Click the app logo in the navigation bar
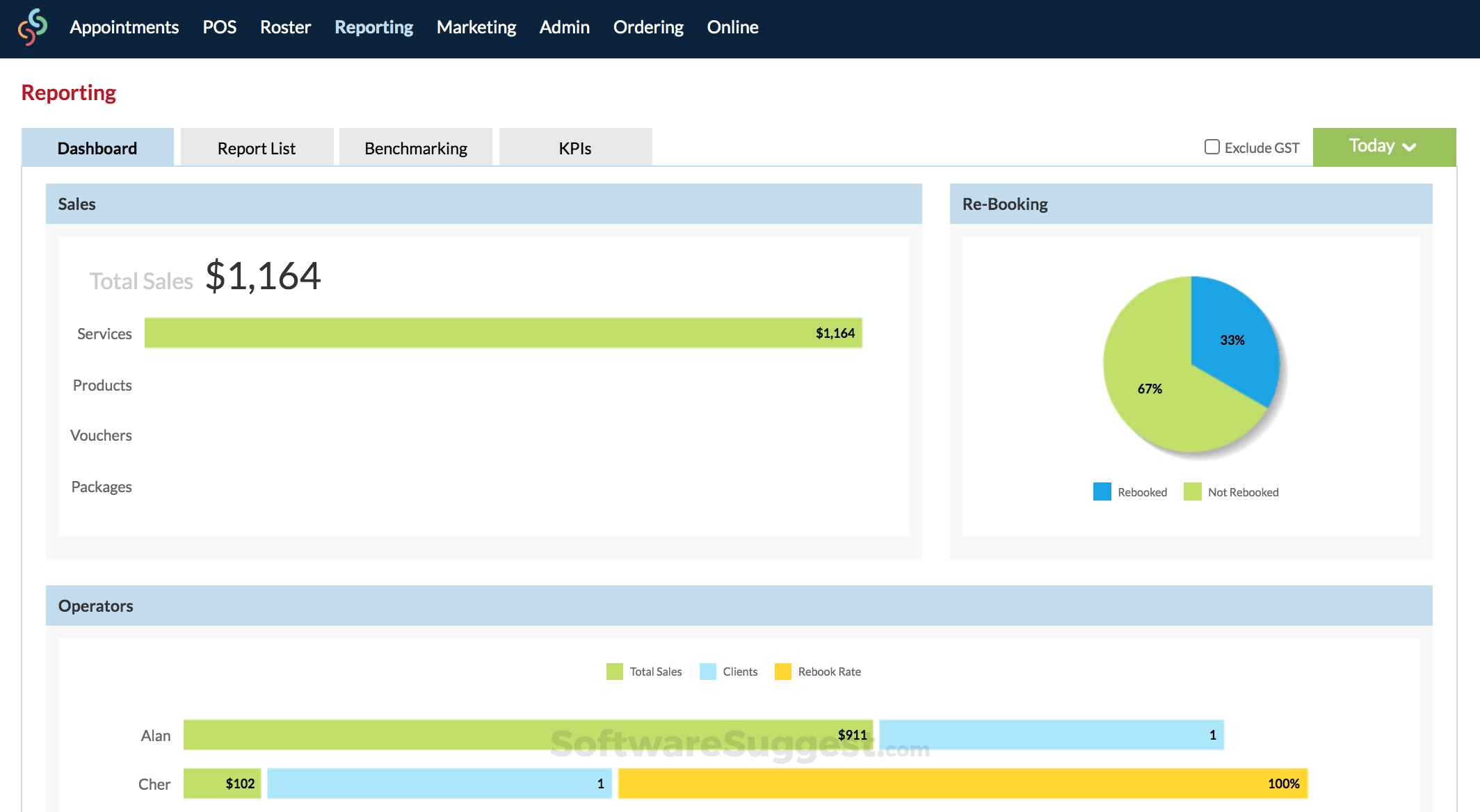The image size is (1480, 812). click(33, 28)
